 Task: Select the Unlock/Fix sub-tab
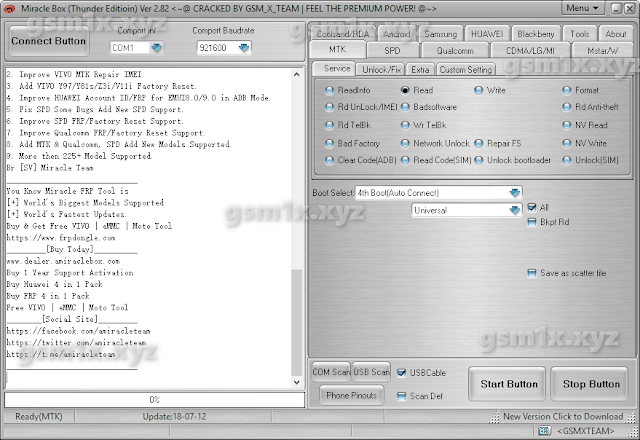coord(381,70)
